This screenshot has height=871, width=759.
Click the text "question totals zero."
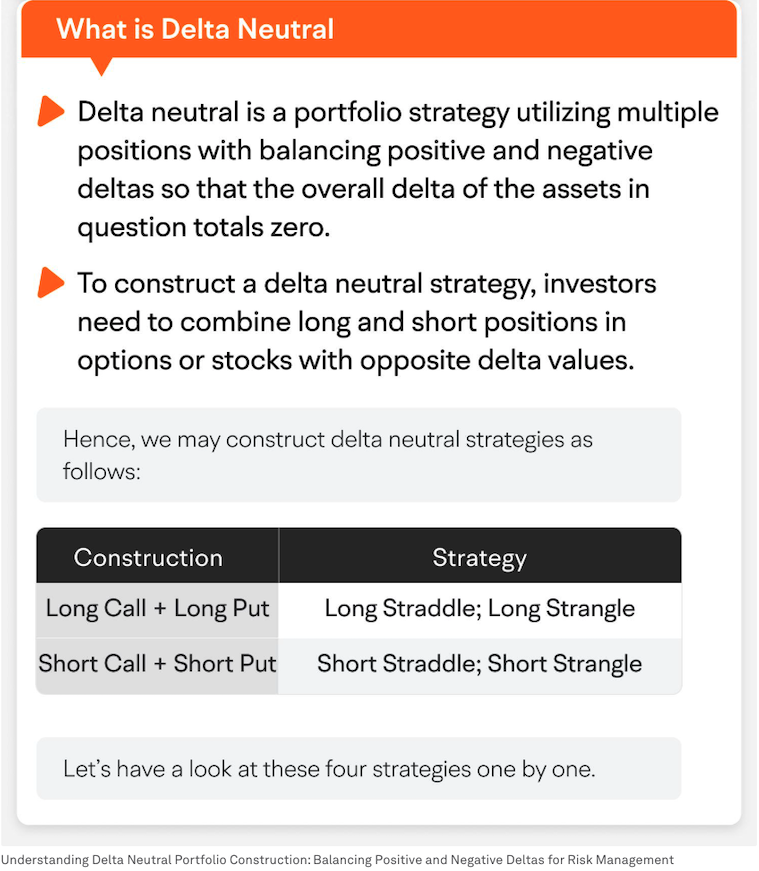tap(203, 226)
